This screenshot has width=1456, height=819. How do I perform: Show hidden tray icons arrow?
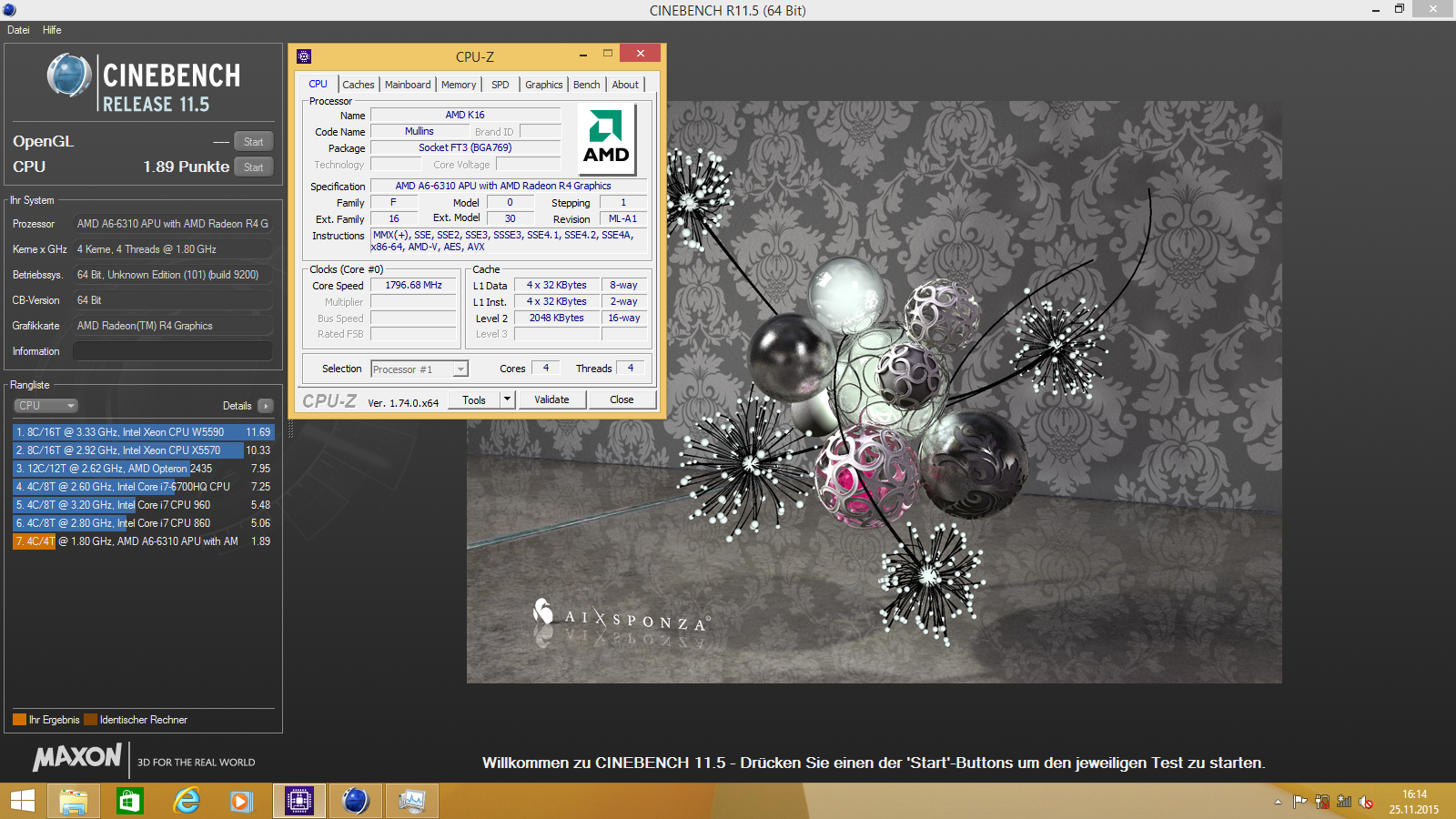(x=1278, y=802)
